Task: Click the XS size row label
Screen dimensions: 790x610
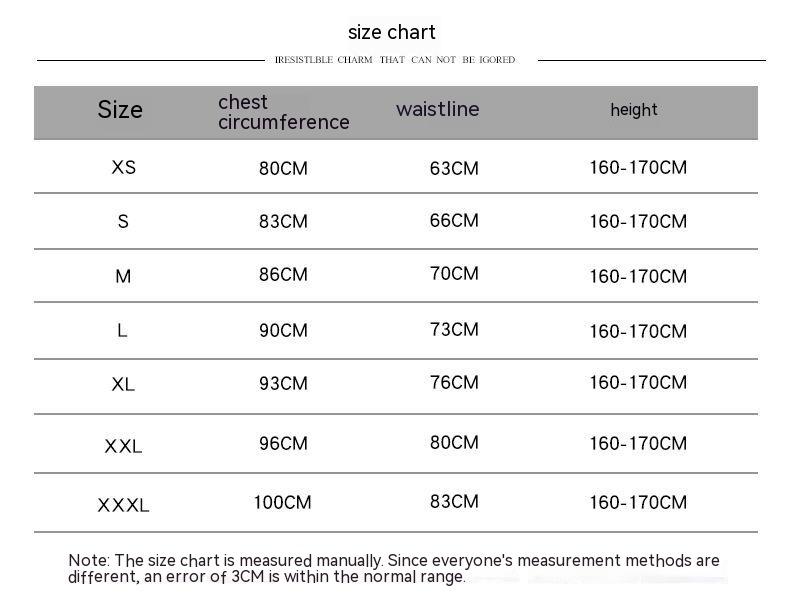Action: click(x=123, y=167)
